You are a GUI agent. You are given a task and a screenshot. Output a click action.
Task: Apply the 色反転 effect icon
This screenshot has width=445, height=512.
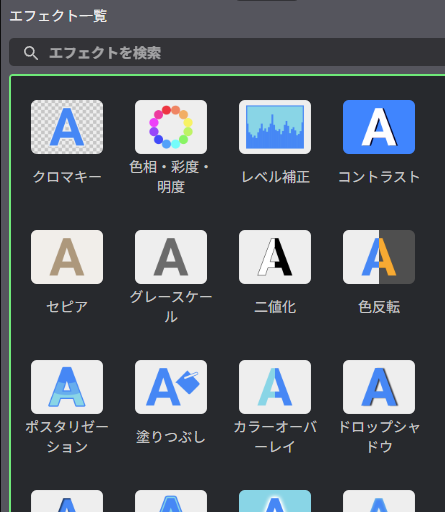379,257
